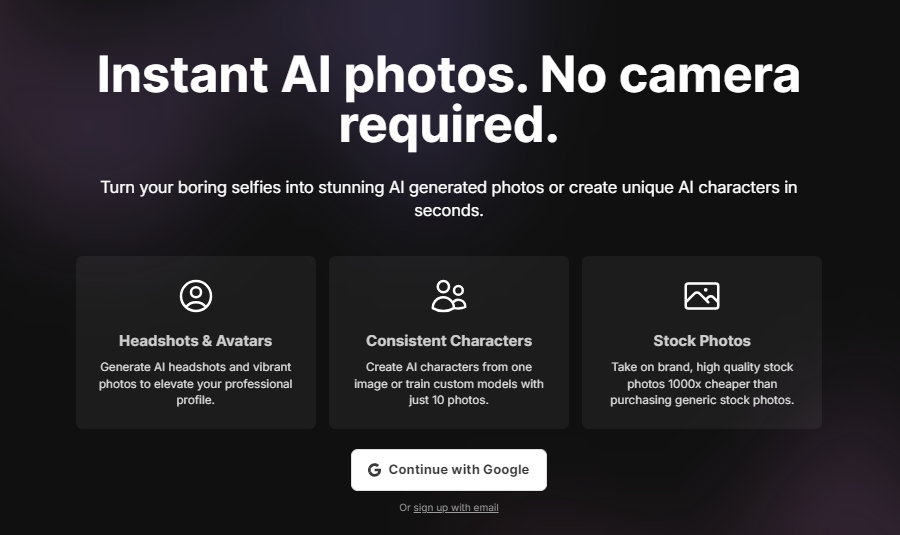This screenshot has width=900, height=535.
Task: Click the Stock Photos image icon
Action: coord(702,296)
